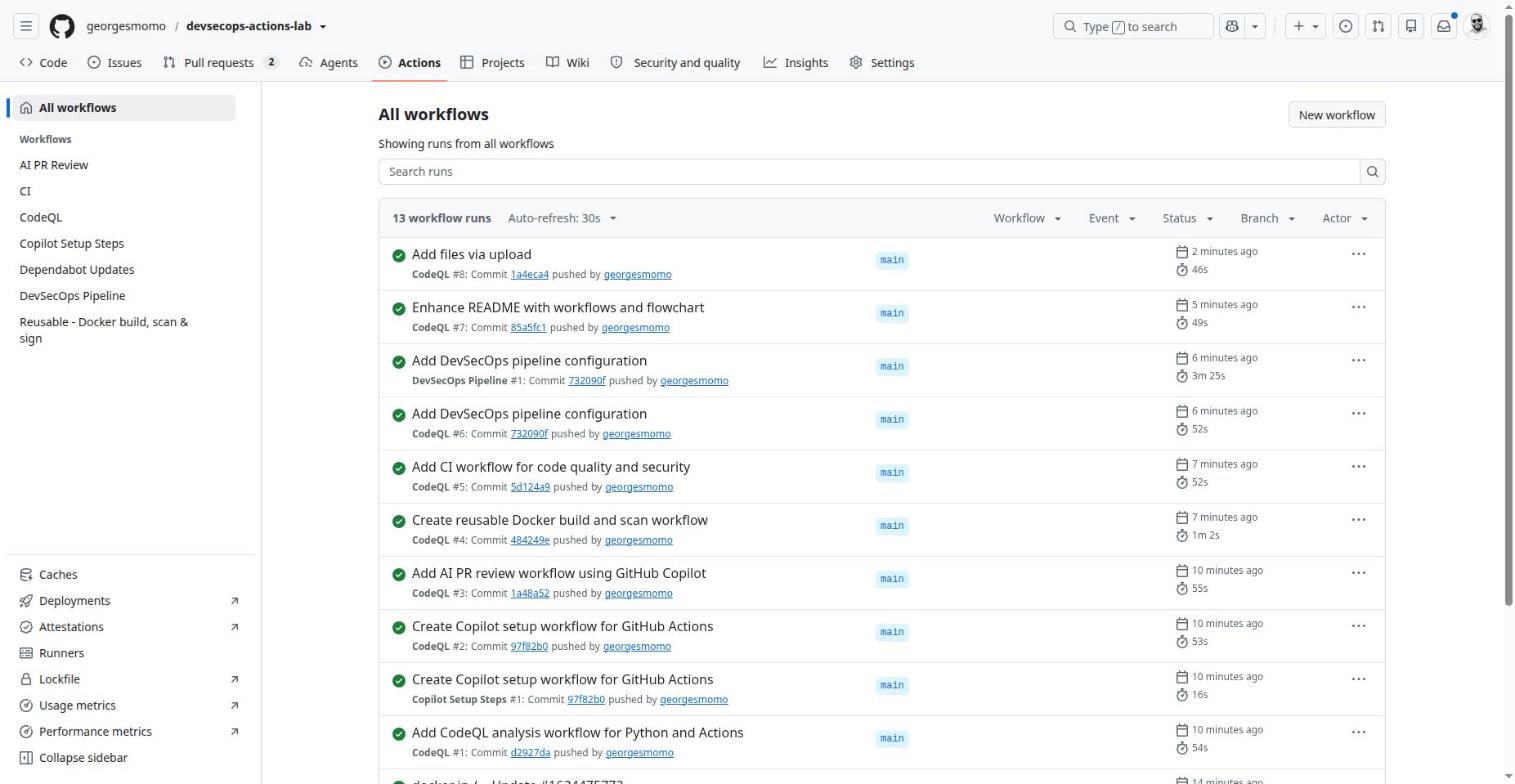1515x784 pixels.
Task: Open run Create reusable Docker build and scan workflow
Action: click(x=560, y=520)
